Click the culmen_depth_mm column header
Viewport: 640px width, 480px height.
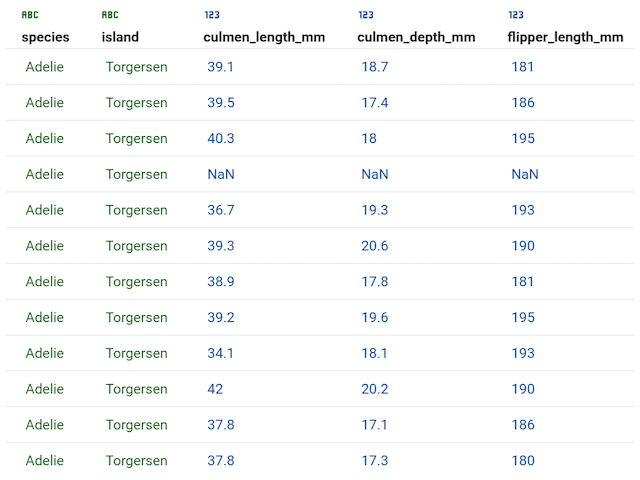(416, 37)
